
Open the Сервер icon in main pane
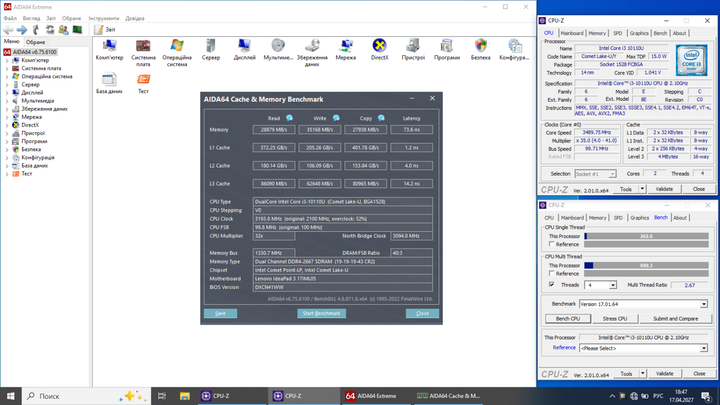(x=211, y=49)
